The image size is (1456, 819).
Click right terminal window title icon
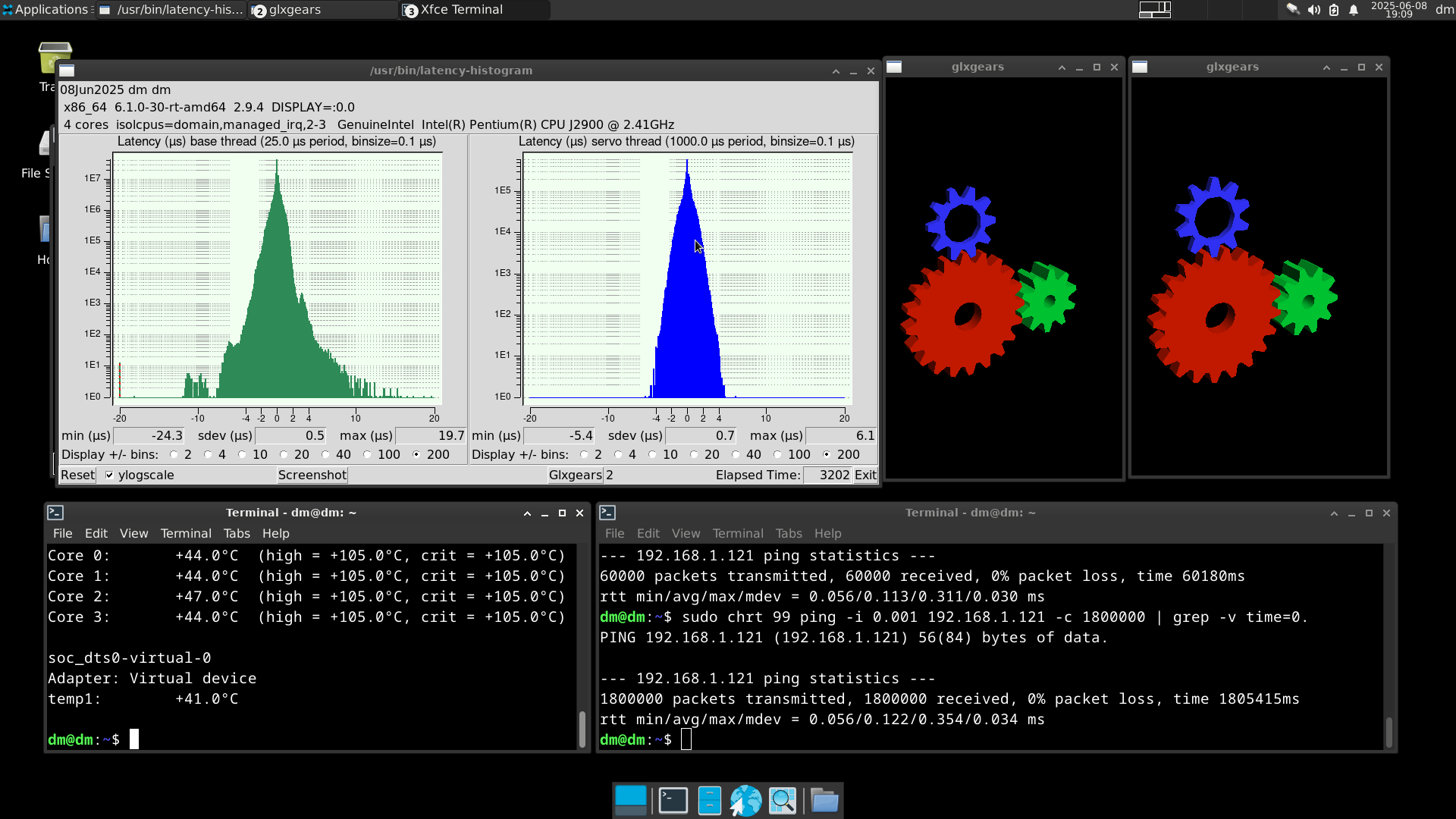click(x=607, y=513)
